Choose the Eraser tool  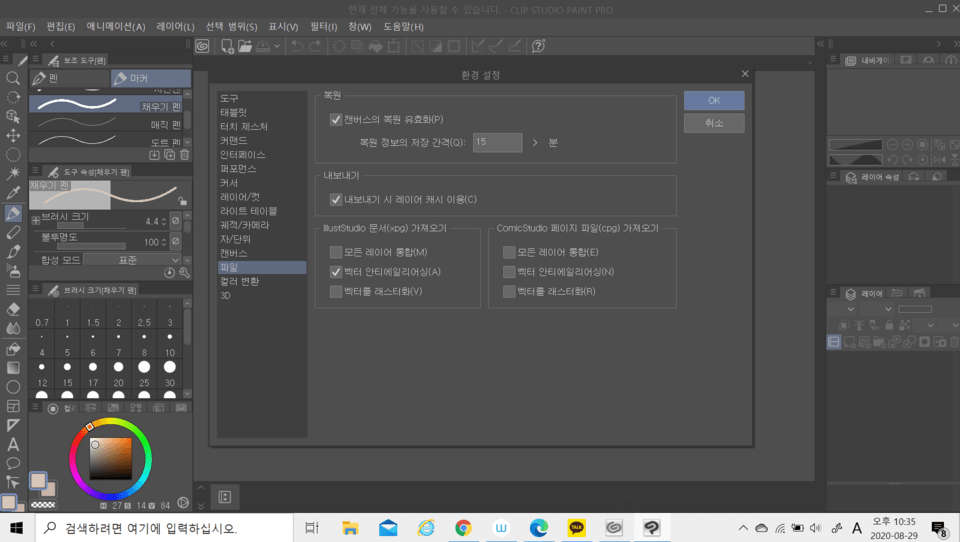(x=13, y=309)
